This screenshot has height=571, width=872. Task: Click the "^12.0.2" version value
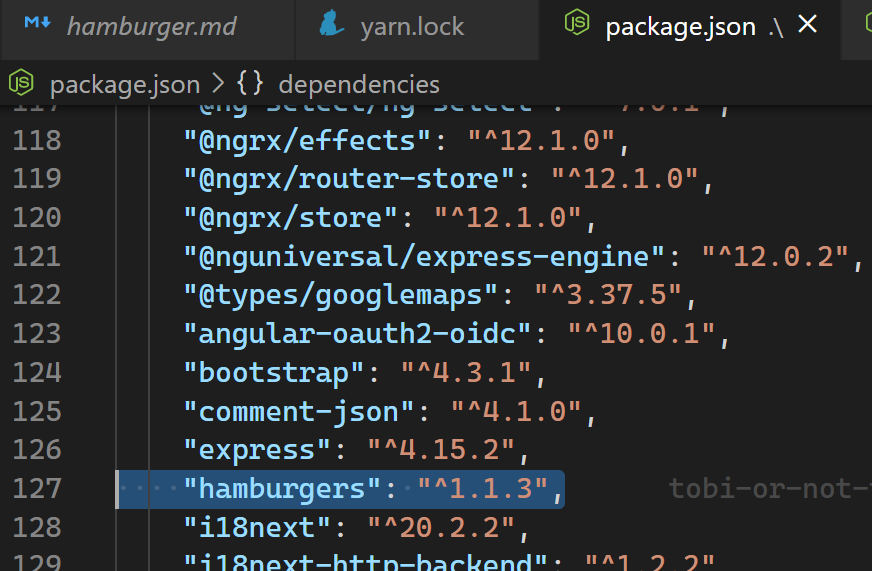(x=775, y=257)
